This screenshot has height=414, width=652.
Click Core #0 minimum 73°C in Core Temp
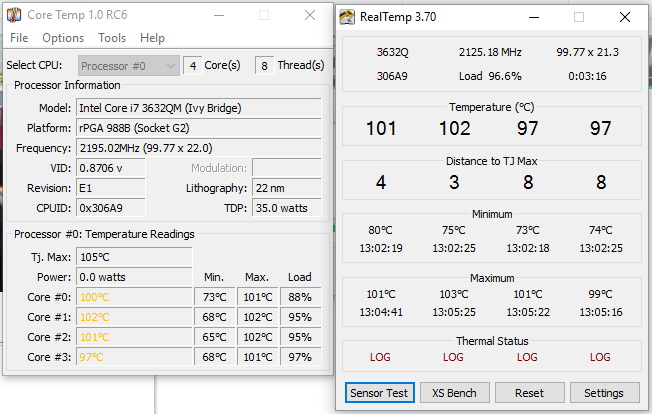point(215,297)
